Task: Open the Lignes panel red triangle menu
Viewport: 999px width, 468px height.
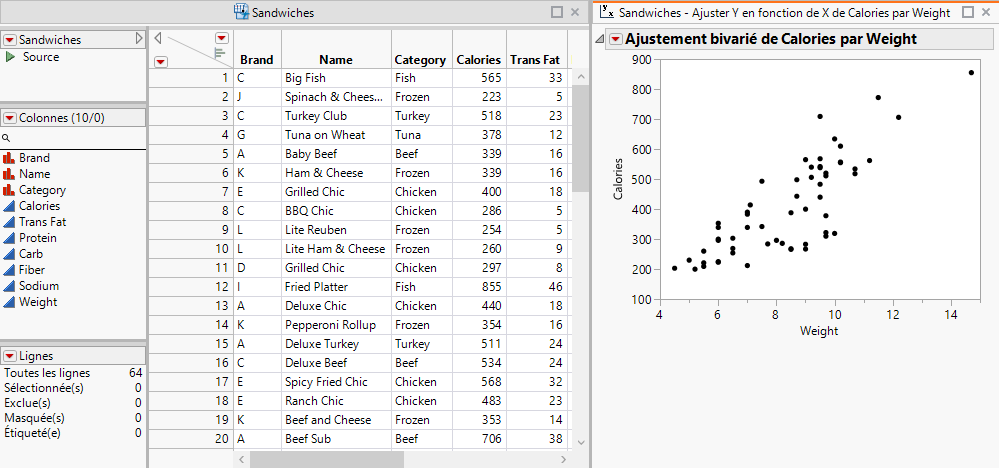Action: [x=10, y=356]
